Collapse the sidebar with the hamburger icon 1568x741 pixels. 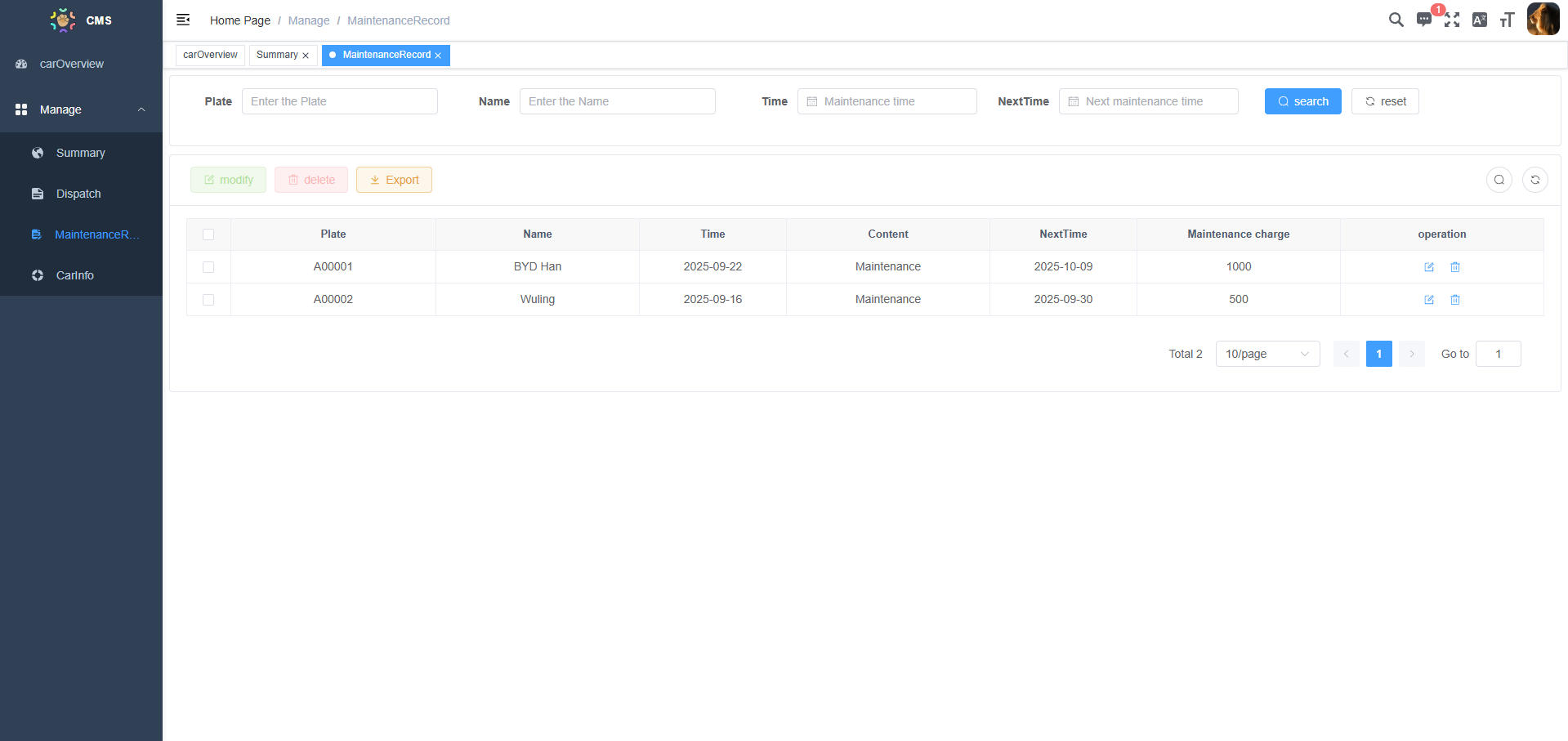[183, 20]
